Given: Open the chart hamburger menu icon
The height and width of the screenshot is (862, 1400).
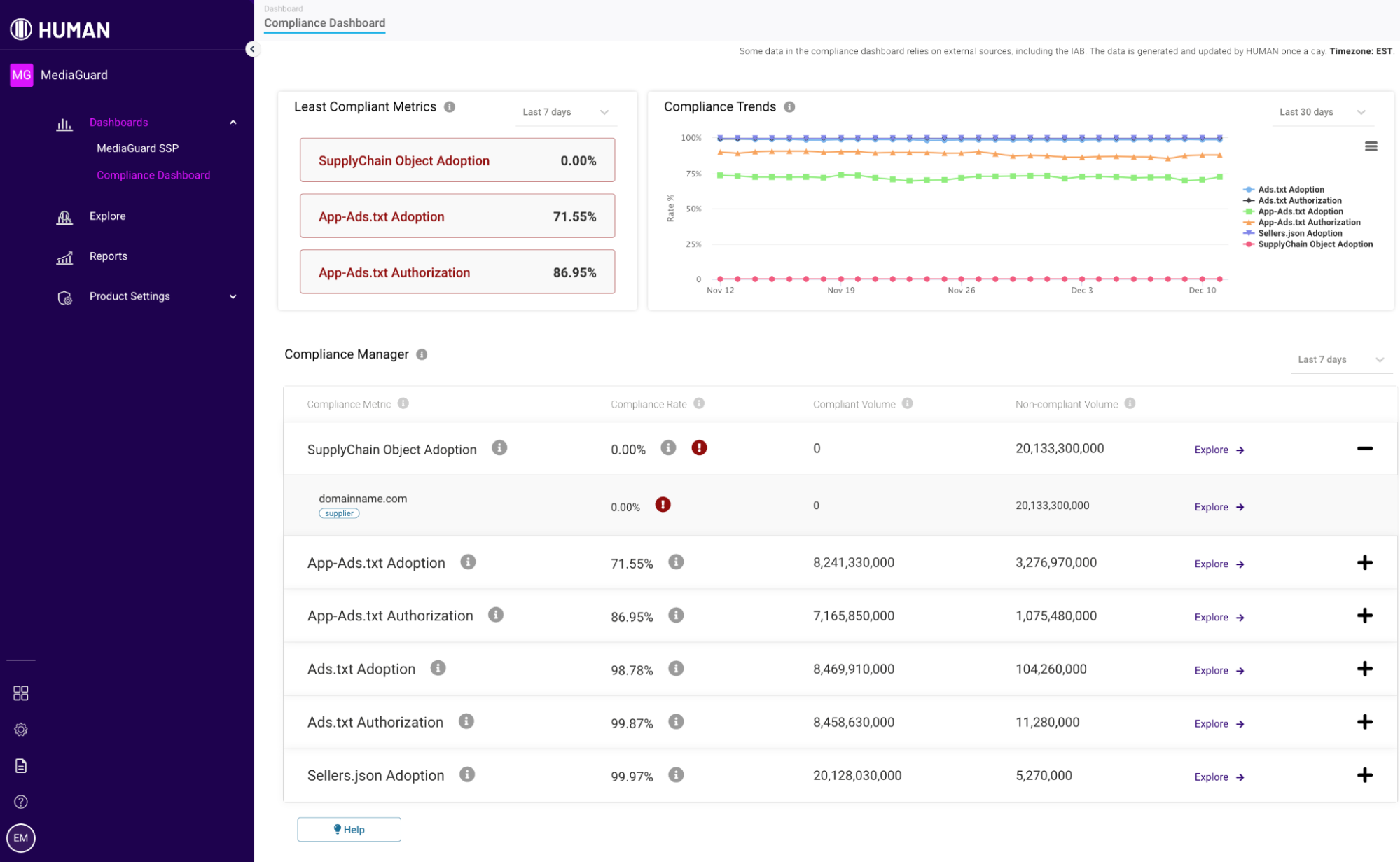Looking at the screenshot, I should coord(1371,146).
